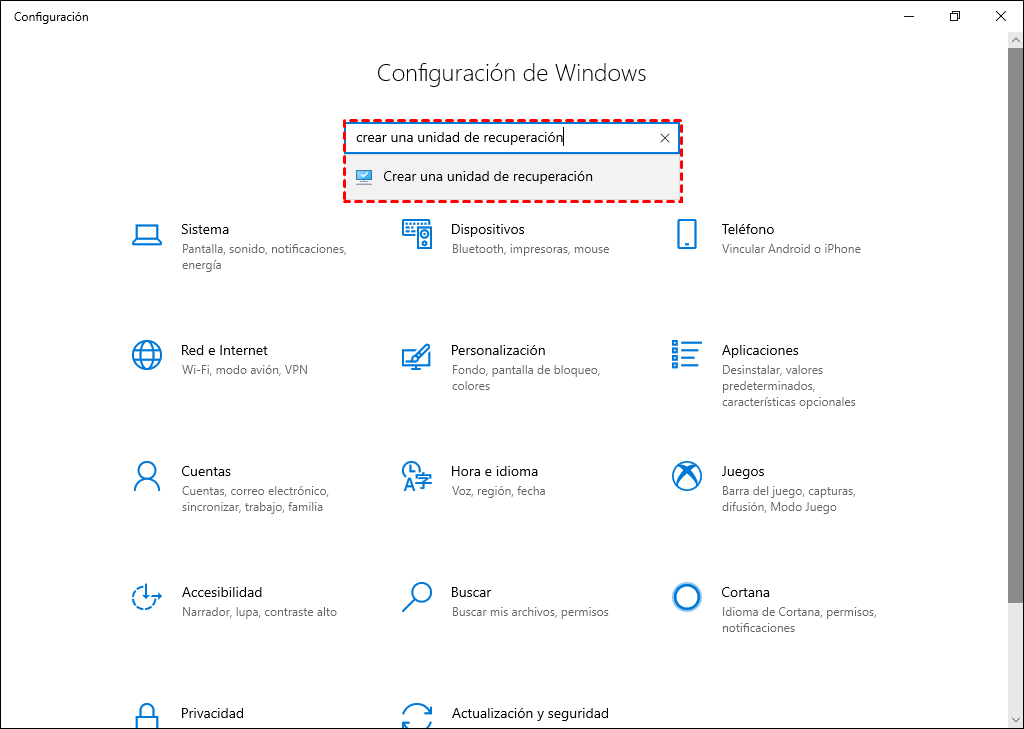This screenshot has width=1024, height=729.
Task: Click the Accesibilidad dashed clock icon
Action: pos(147,597)
